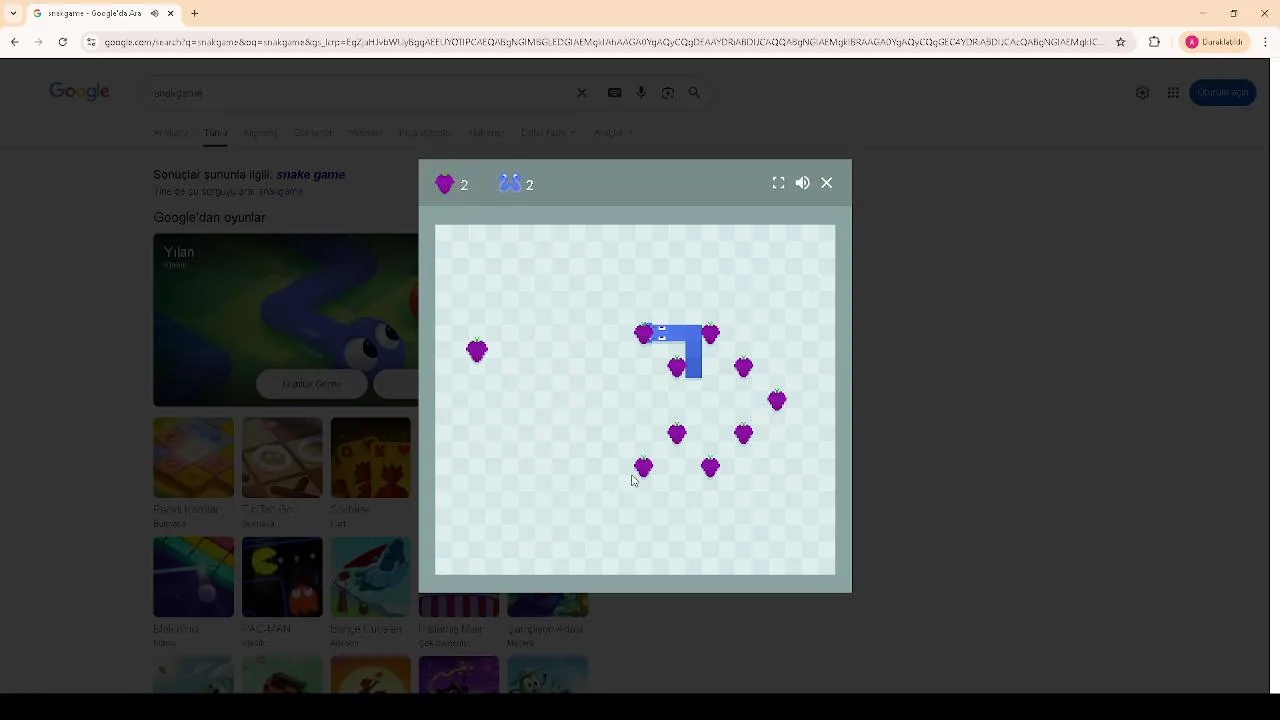The width and height of the screenshot is (1280, 720).
Task: Clear the Google search box text
Action: click(582, 93)
